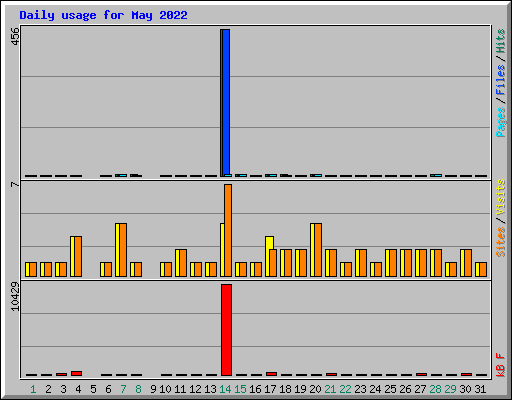Click the tall blue files bar on day 14
This screenshot has width=512, height=400.
[226, 103]
